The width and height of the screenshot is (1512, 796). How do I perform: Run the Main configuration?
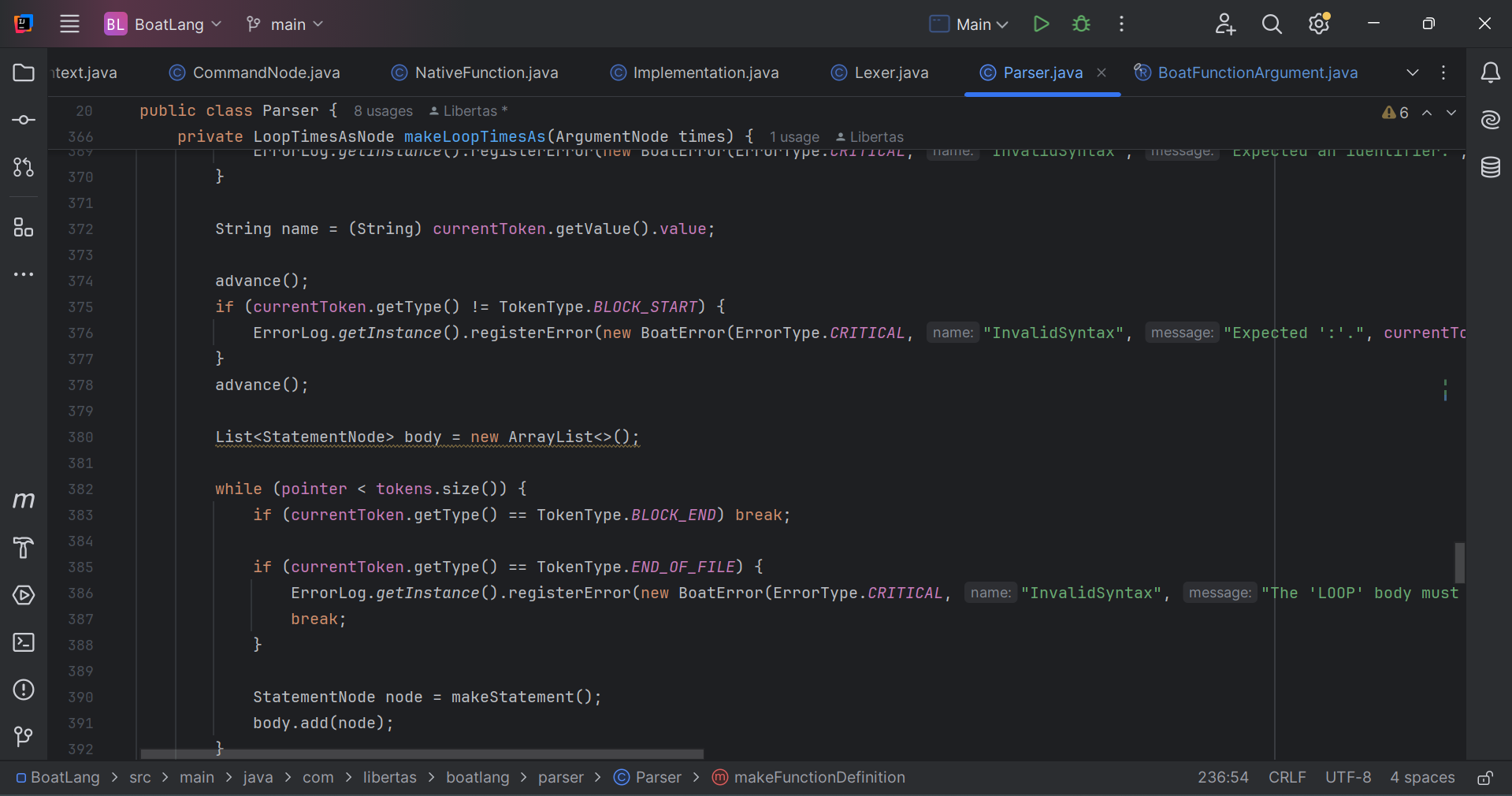coord(1041,24)
